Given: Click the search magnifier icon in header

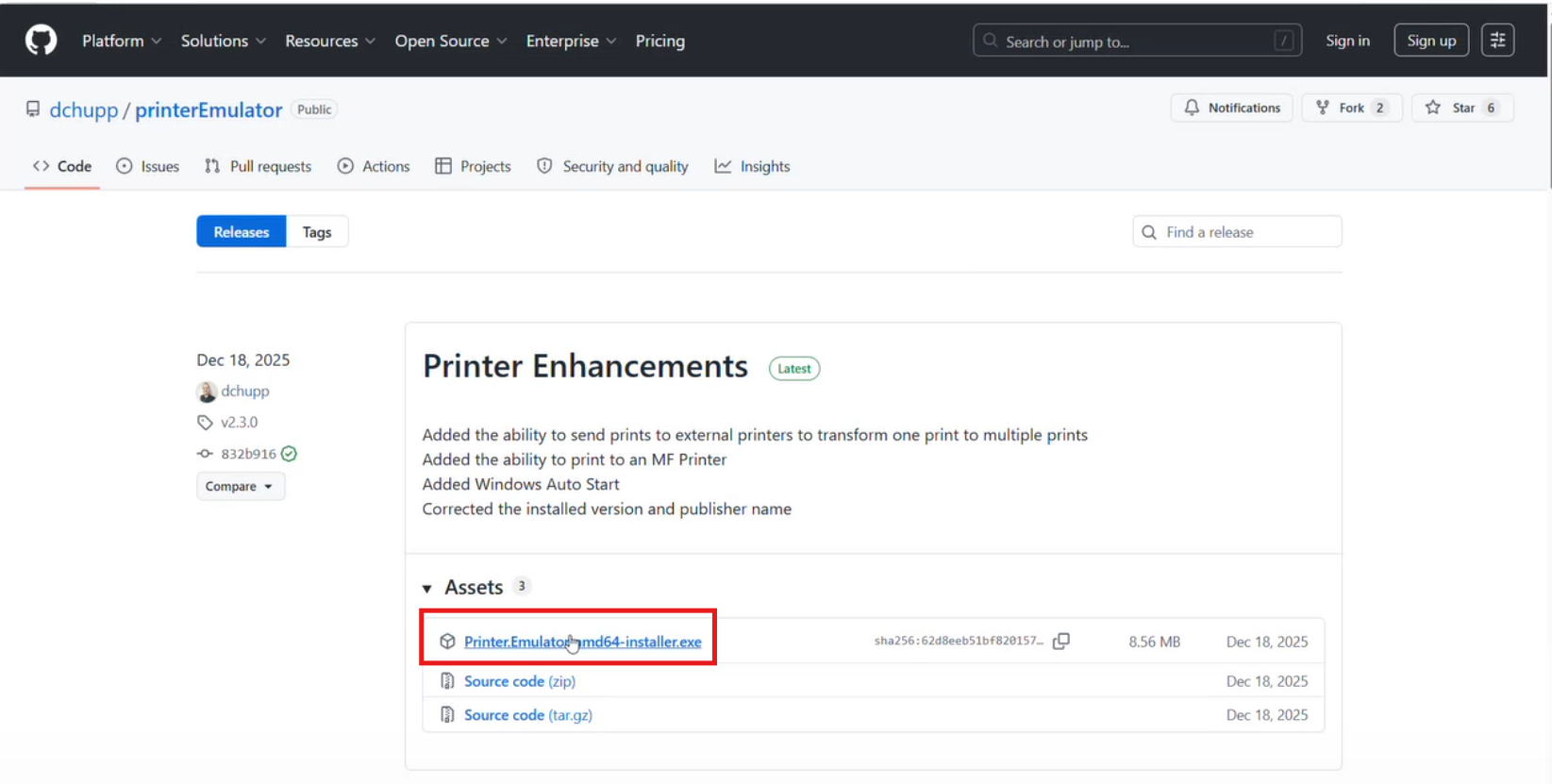Looking at the screenshot, I should click(990, 41).
